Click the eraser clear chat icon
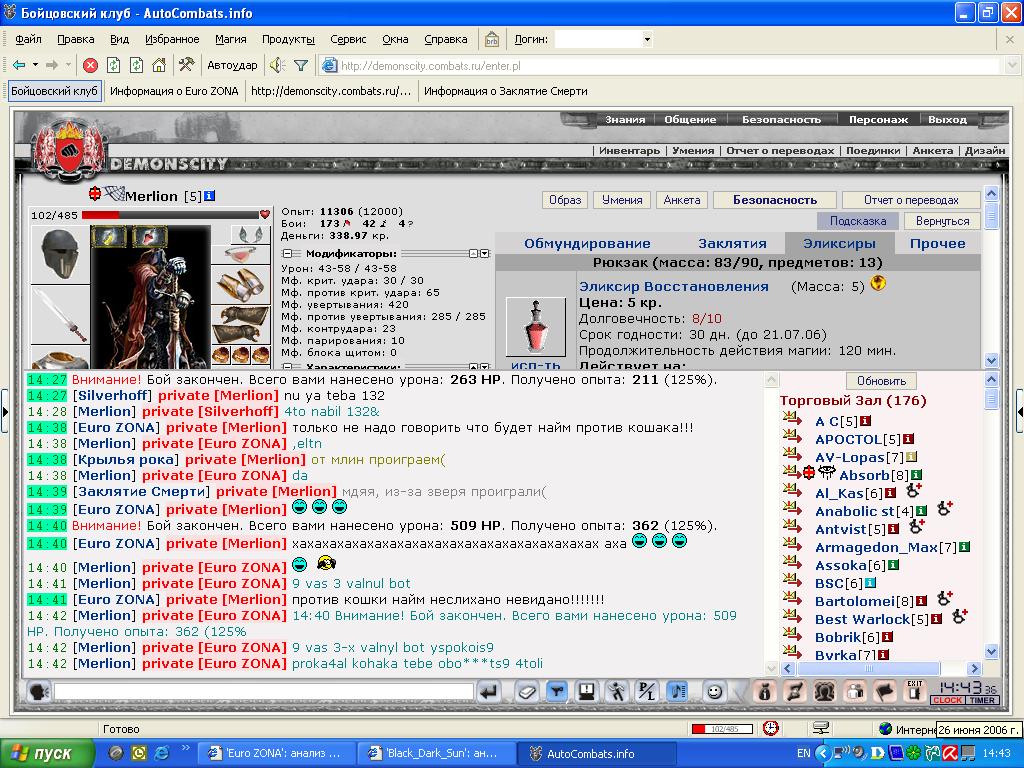 tap(526, 692)
